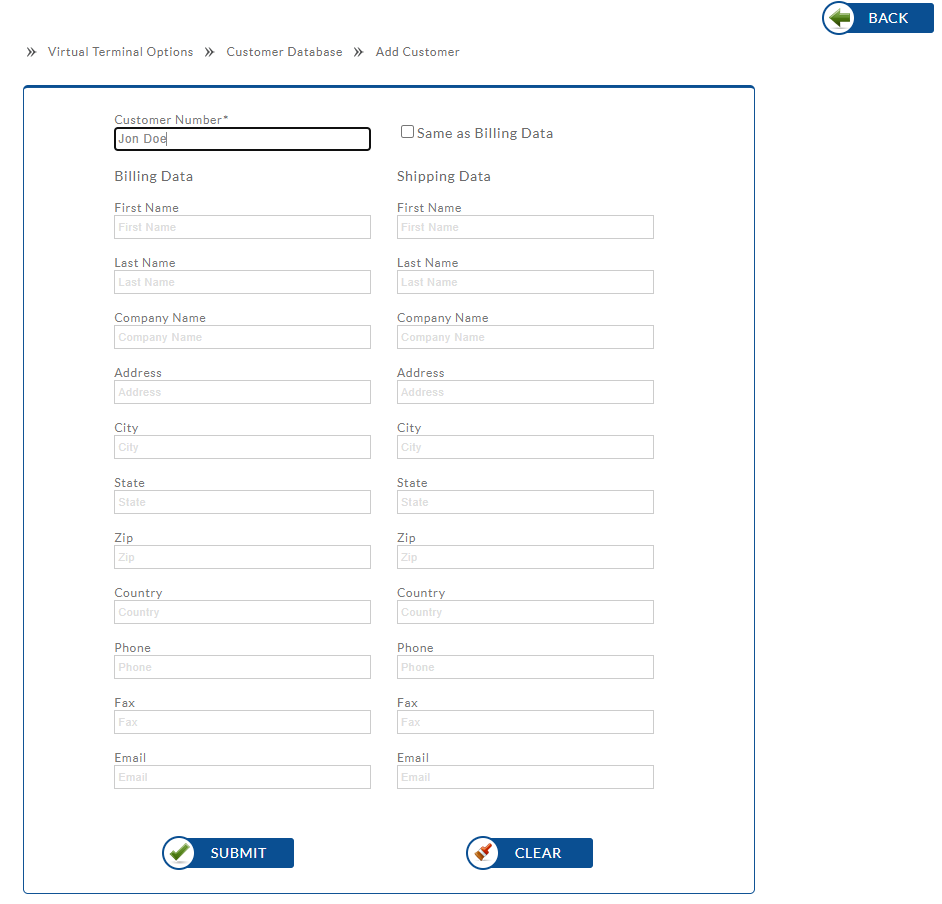
Task: Click the paintbrush Clear icon
Action: (484, 853)
